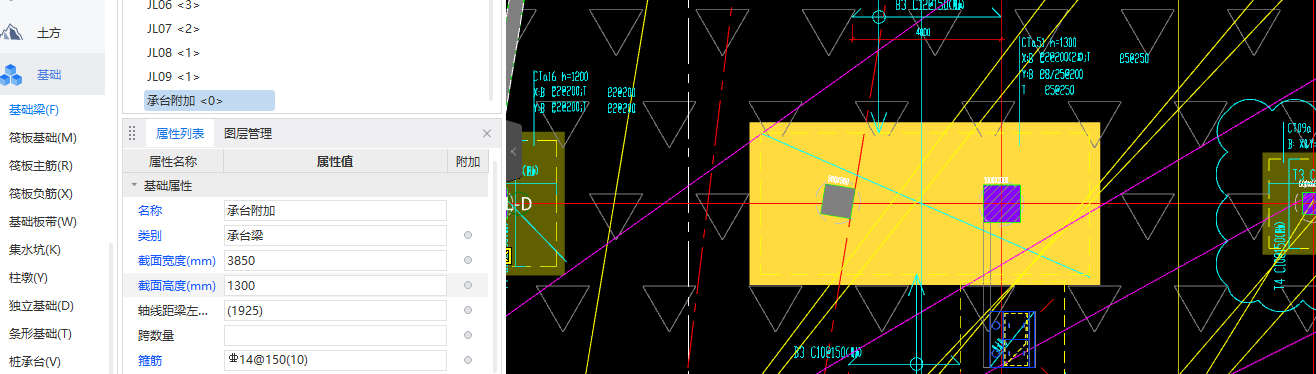This screenshot has width=1316, height=374.
Task: Collapse the 基础属性 group
Action: click(x=135, y=185)
